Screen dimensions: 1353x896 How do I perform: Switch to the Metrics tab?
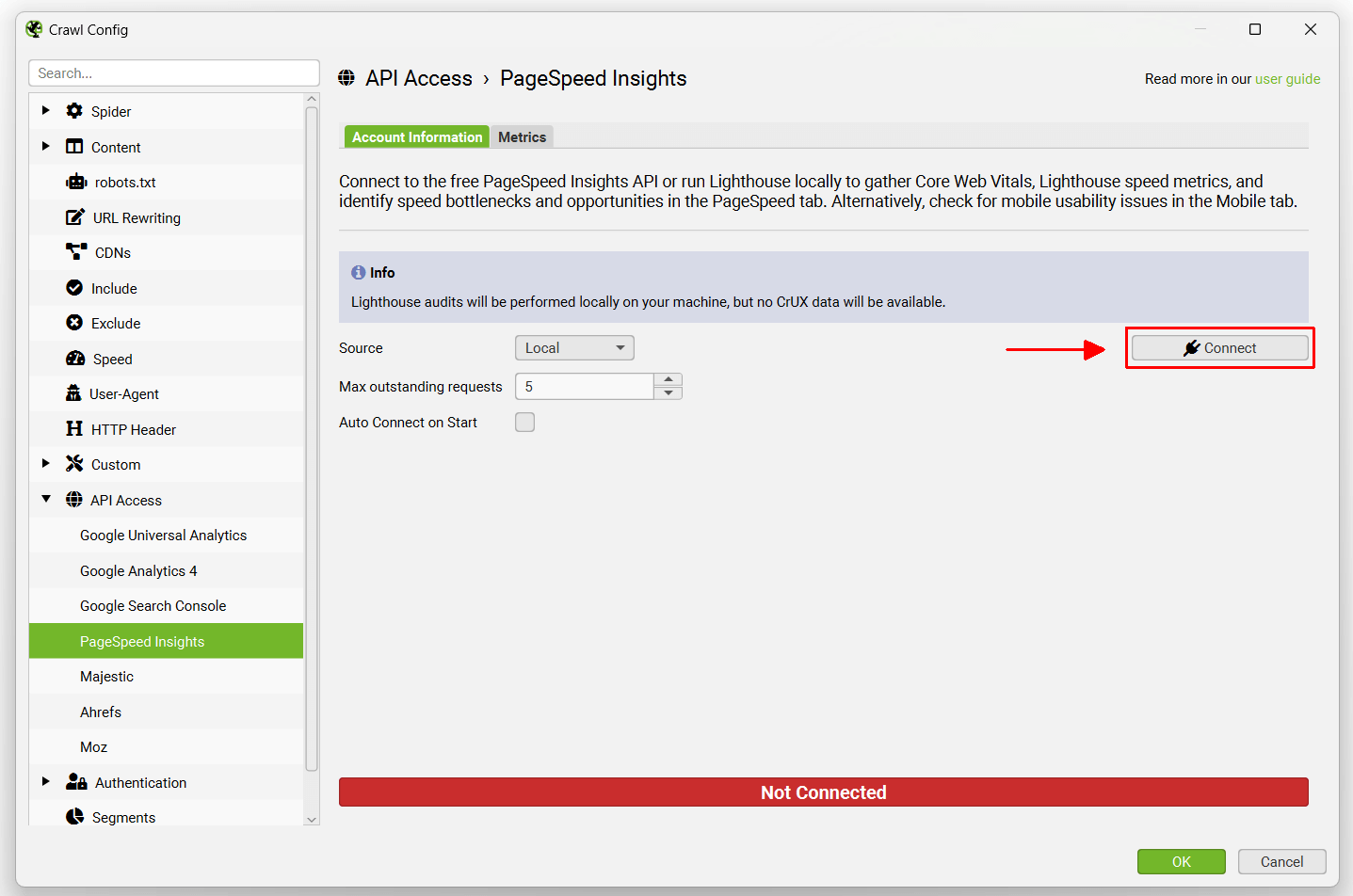click(x=522, y=137)
